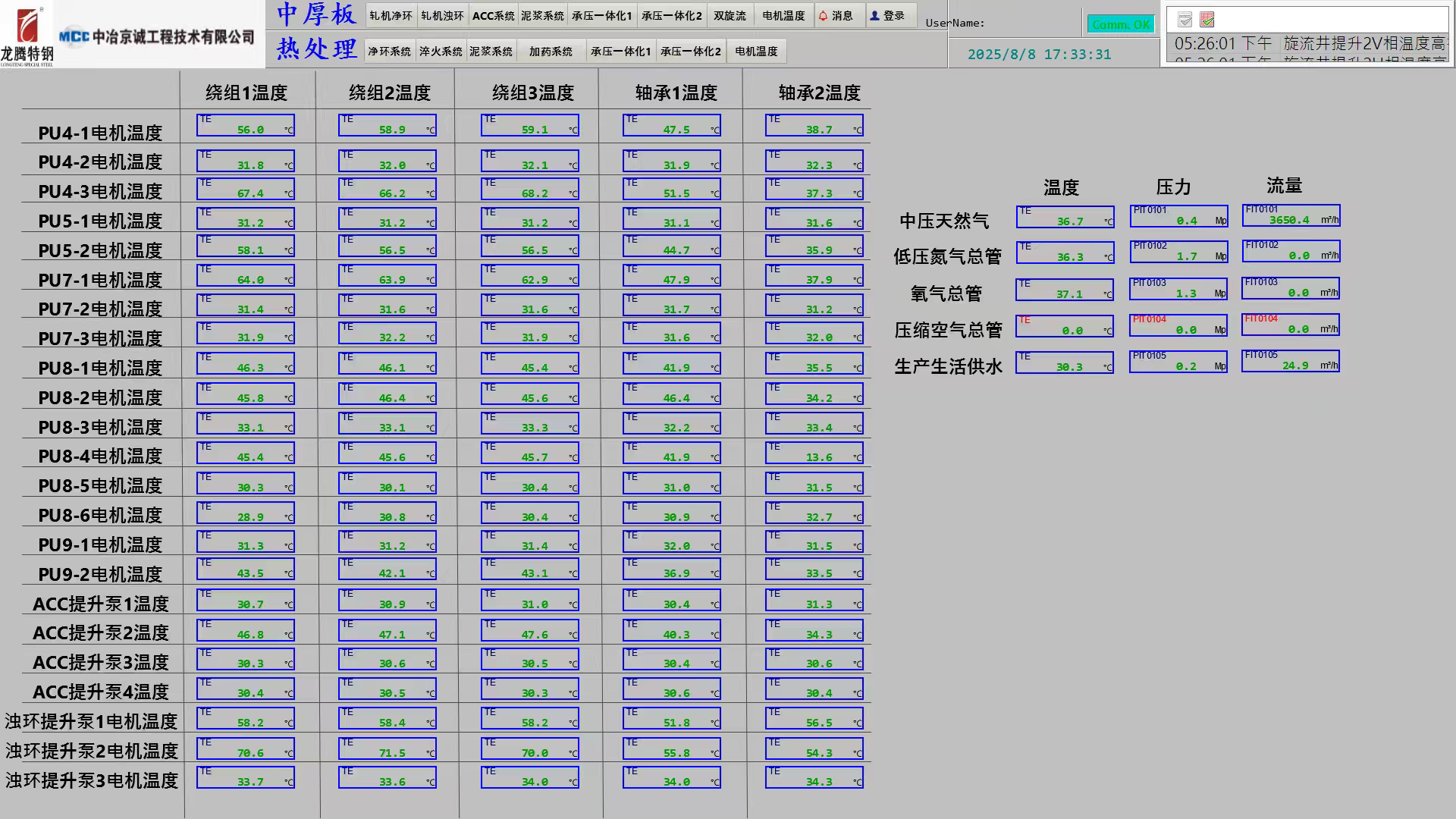1456x819 pixels.
Task: Click the grey acknowledge-selected alarm icon
Action: (x=1185, y=20)
